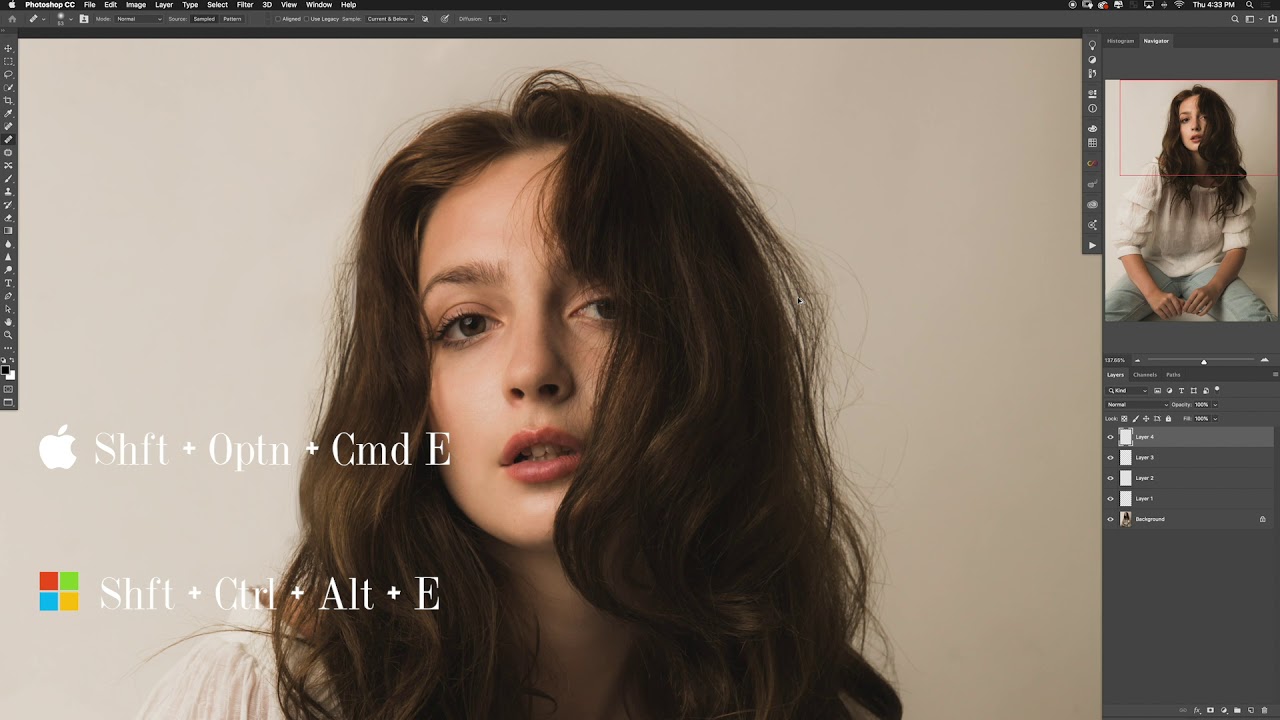Open the Sample Current & Below dropdown
This screenshot has height=720, width=1280.
[x=390, y=19]
